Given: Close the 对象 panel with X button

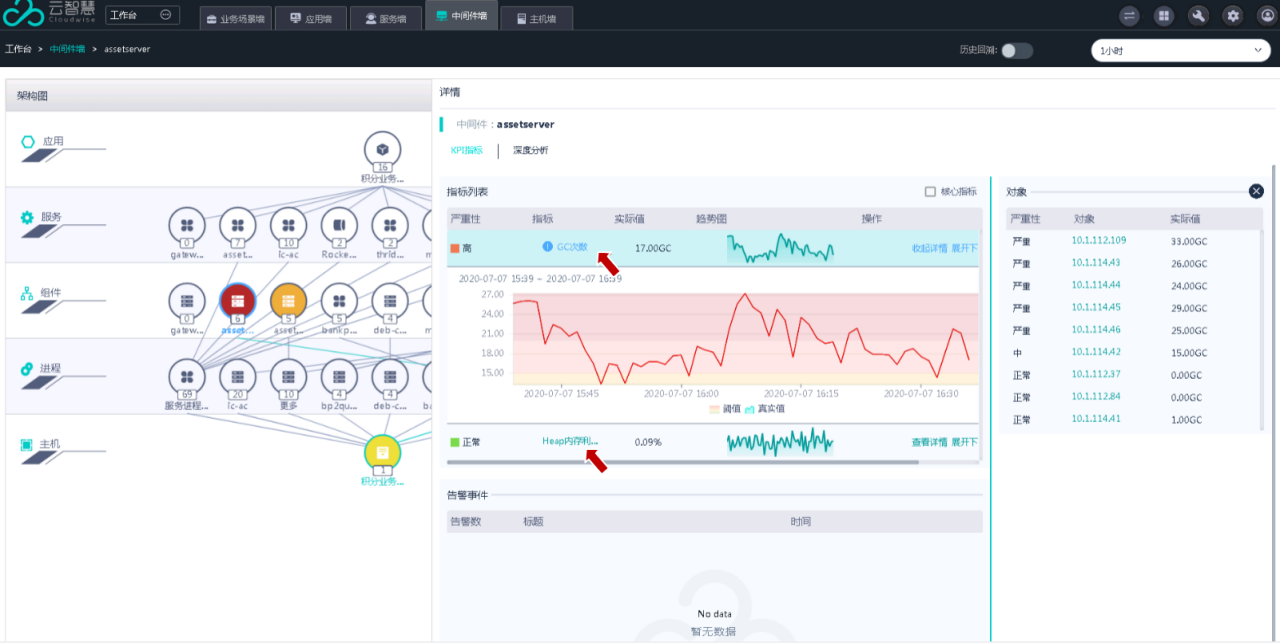Looking at the screenshot, I should pos(1256,192).
